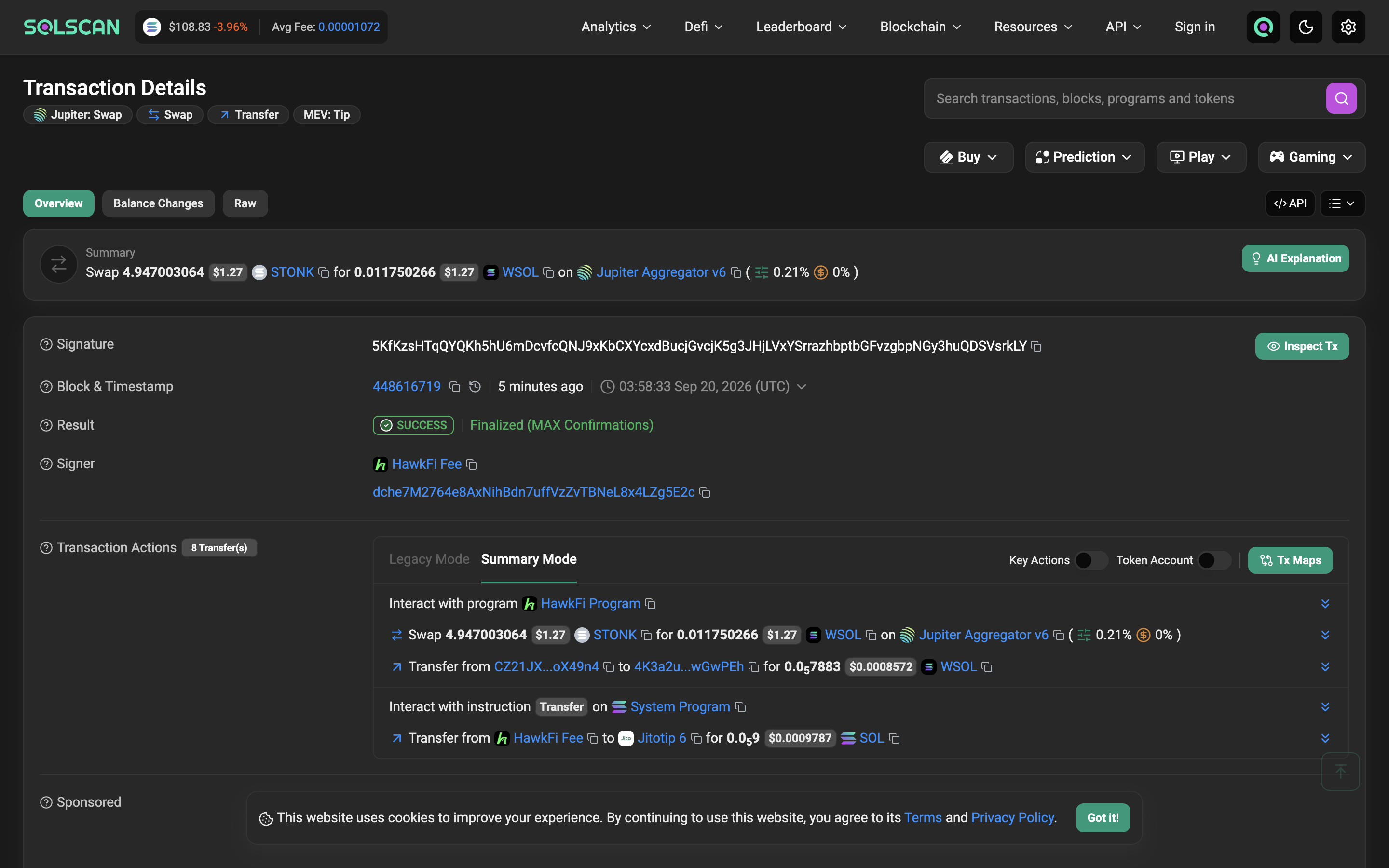
Task: Click the history clock icon beside block number
Action: point(475,387)
